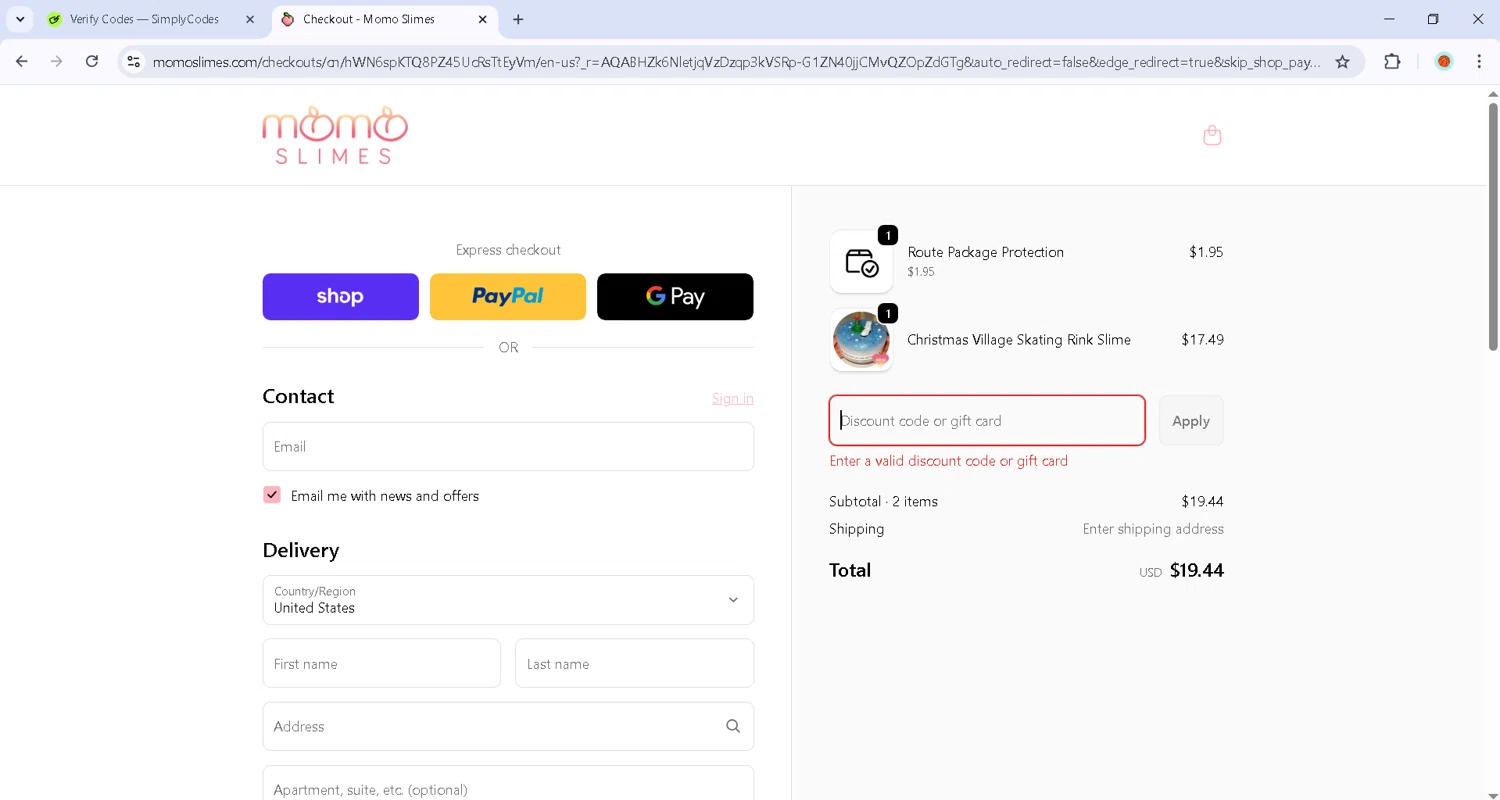Reload the checkout page

coord(92,62)
